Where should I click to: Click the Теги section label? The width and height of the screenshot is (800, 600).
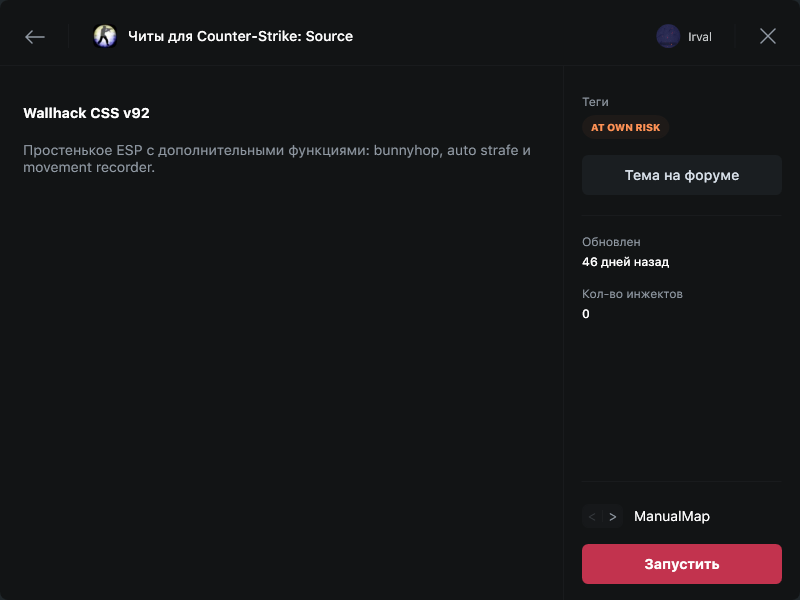tap(595, 102)
